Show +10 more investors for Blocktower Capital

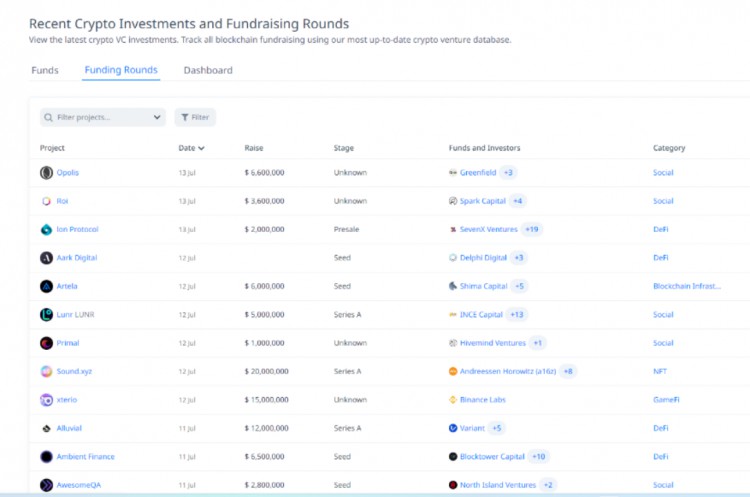[539, 457]
